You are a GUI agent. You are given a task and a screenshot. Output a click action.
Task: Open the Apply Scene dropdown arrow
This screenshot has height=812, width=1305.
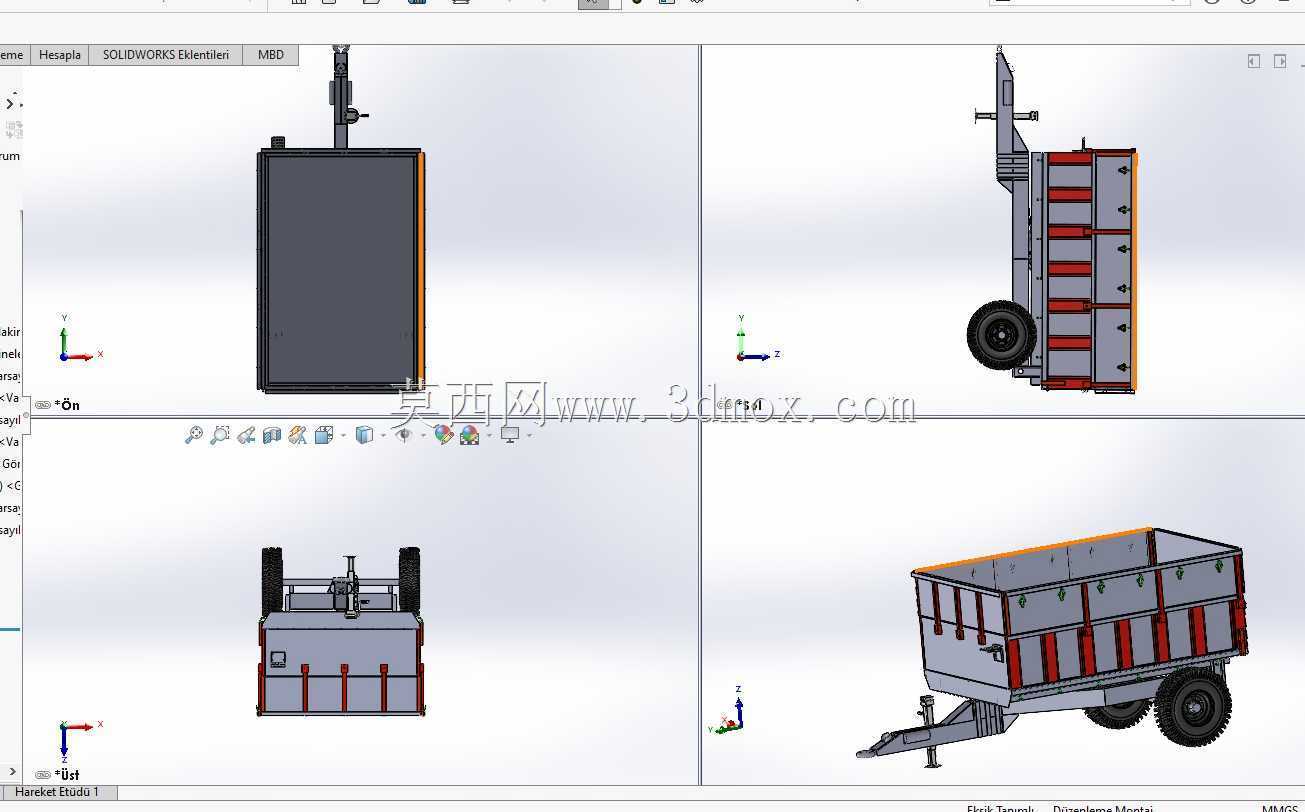click(489, 436)
